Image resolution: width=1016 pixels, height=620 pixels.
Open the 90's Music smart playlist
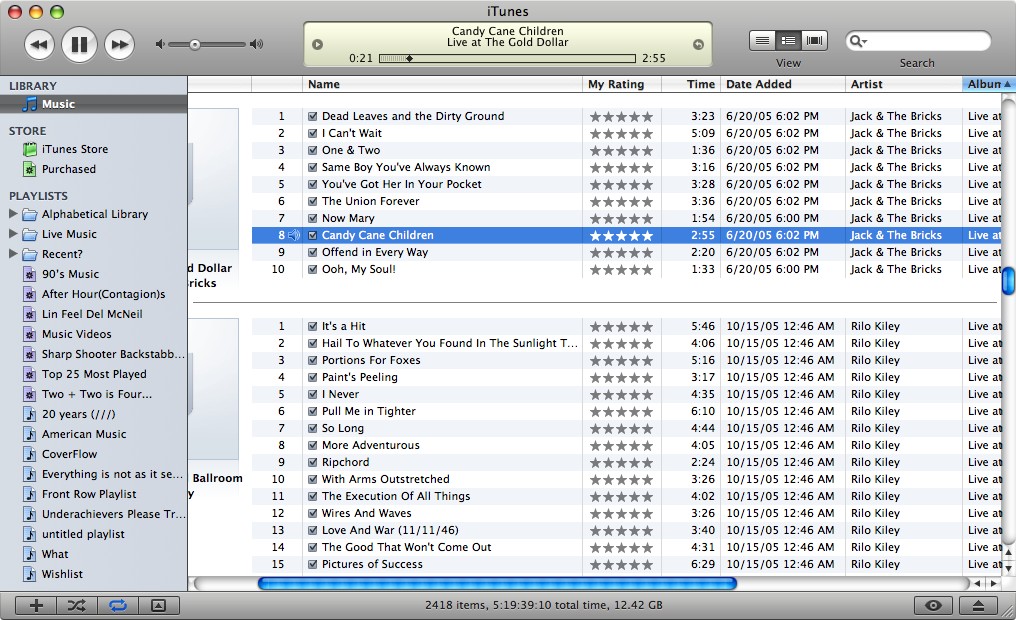(x=70, y=274)
